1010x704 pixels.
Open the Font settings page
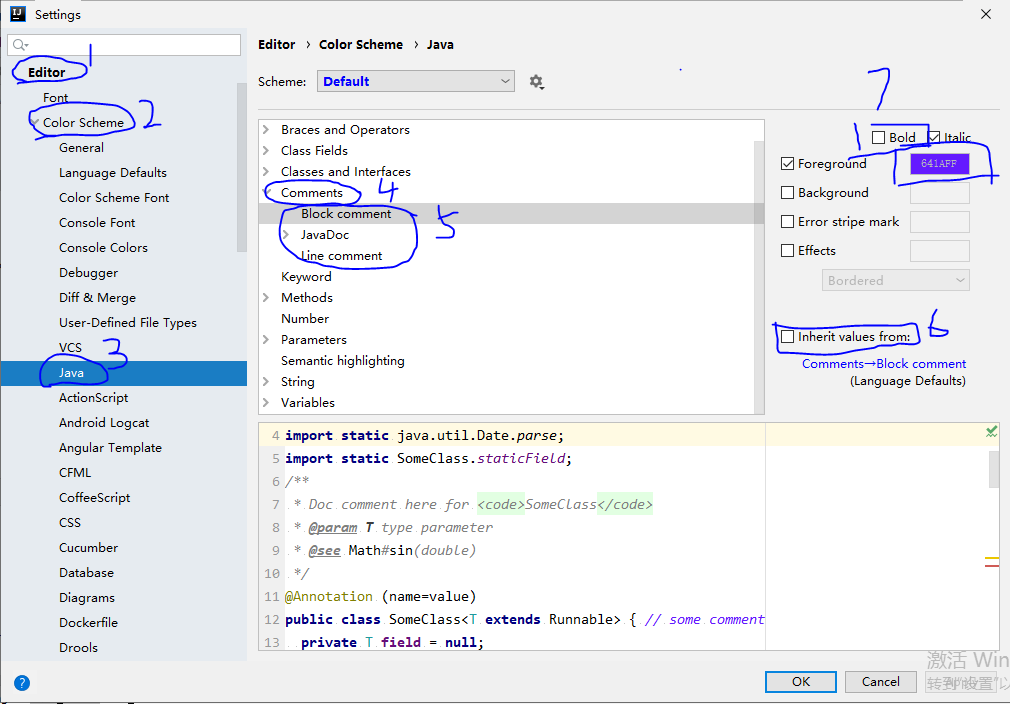(x=55, y=98)
